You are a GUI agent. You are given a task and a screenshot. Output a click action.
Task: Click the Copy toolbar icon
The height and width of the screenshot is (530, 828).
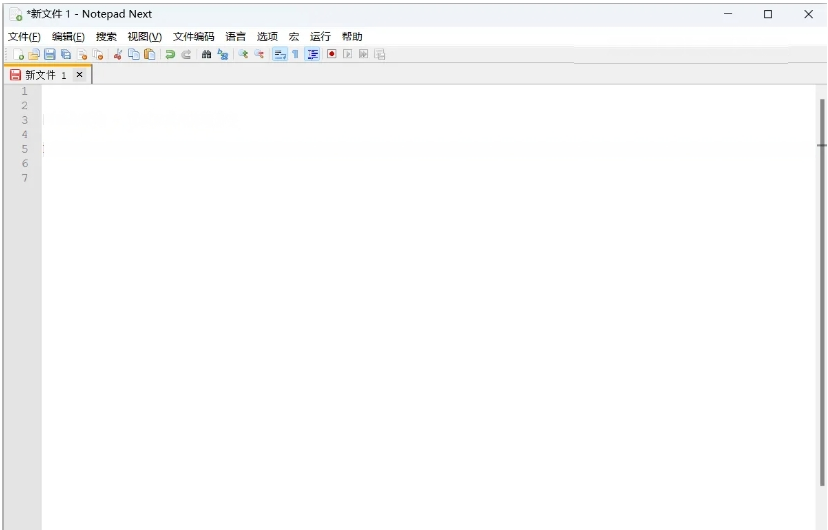(x=134, y=54)
